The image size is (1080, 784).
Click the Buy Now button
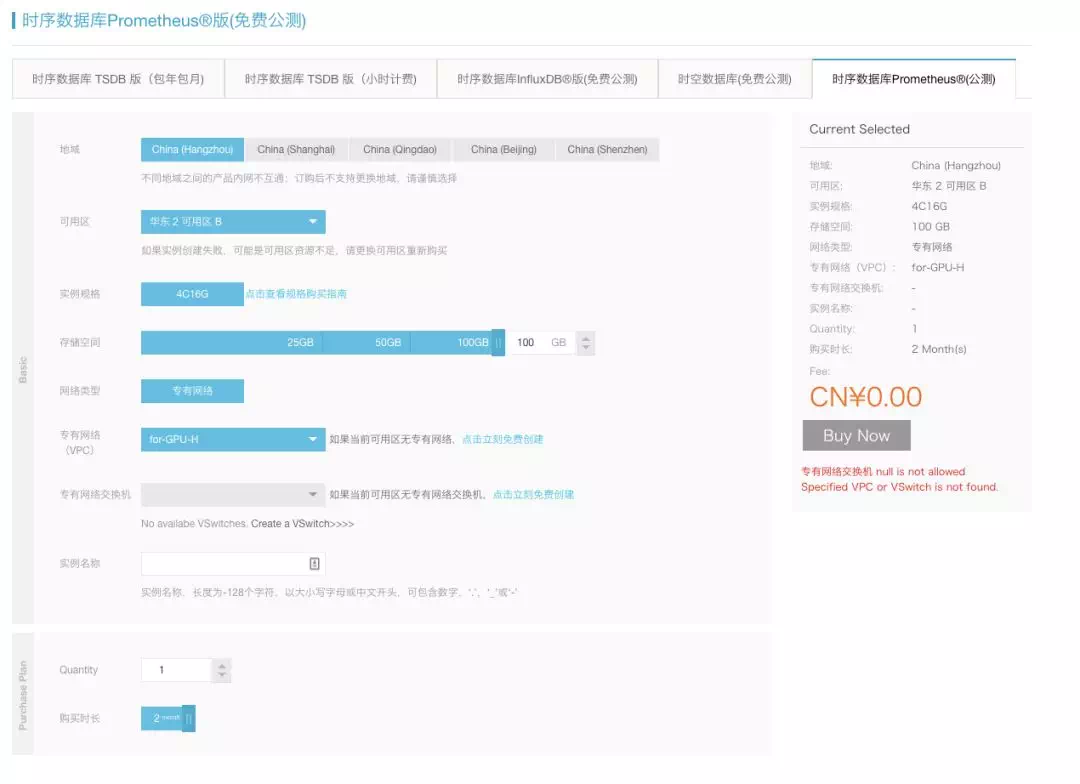coord(856,435)
